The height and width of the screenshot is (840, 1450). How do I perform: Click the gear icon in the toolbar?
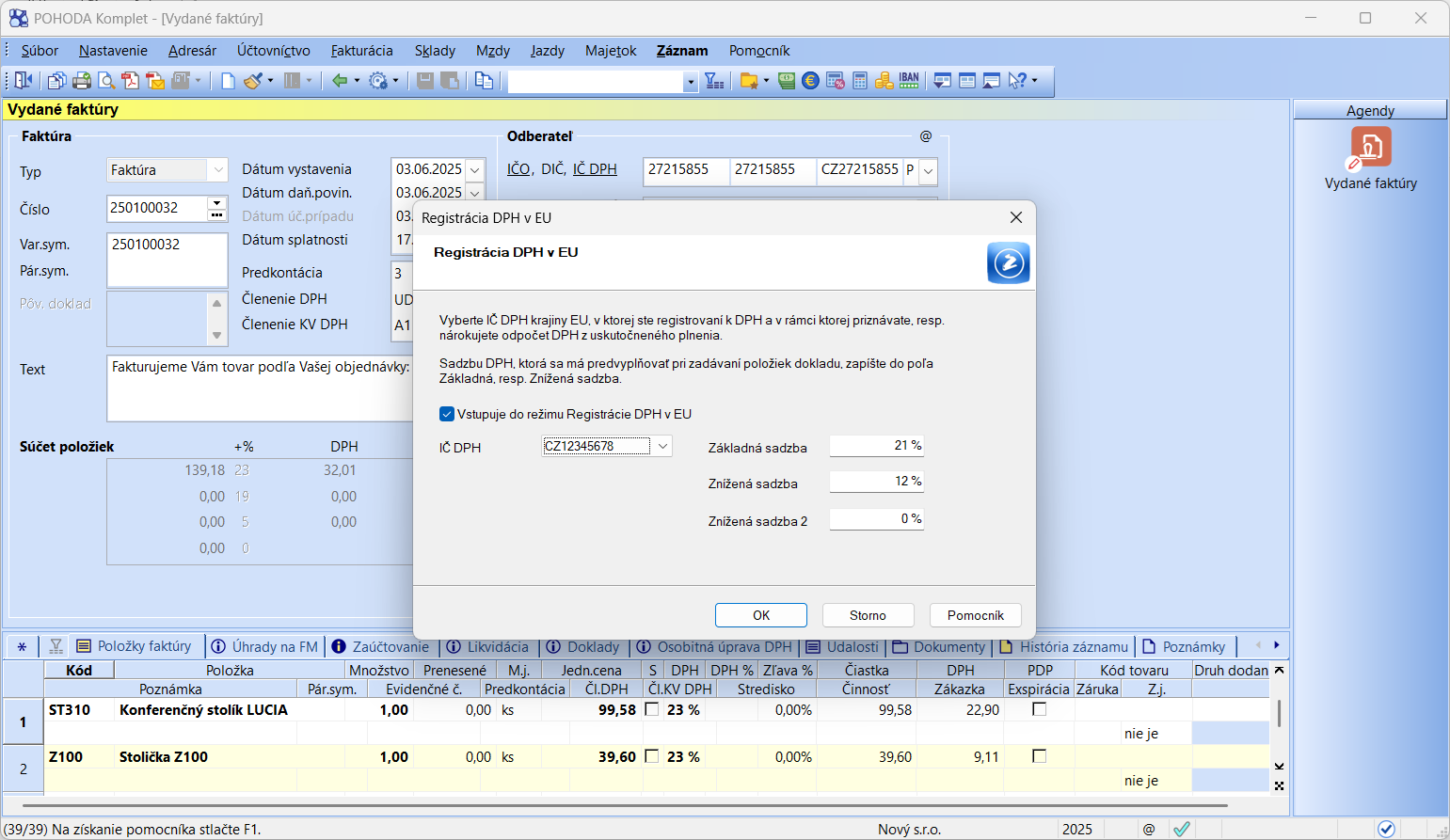point(378,81)
